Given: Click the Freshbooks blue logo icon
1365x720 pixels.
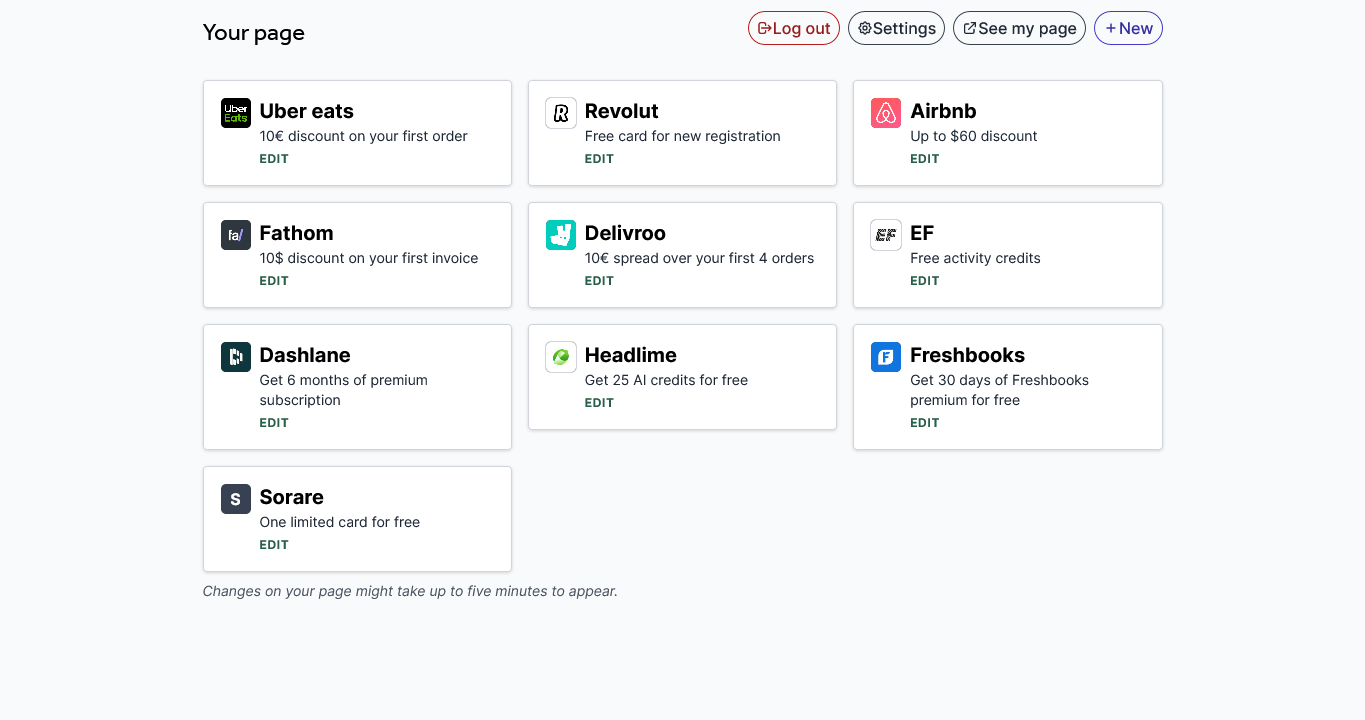Looking at the screenshot, I should pyautogui.click(x=886, y=357).
